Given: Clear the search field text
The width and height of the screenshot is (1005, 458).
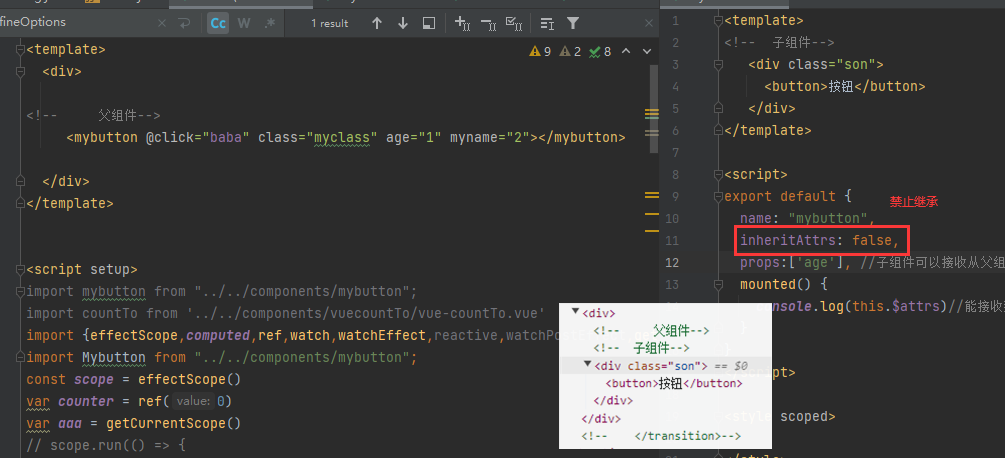Looking at the screenshot, I should (x=162, y=23).
